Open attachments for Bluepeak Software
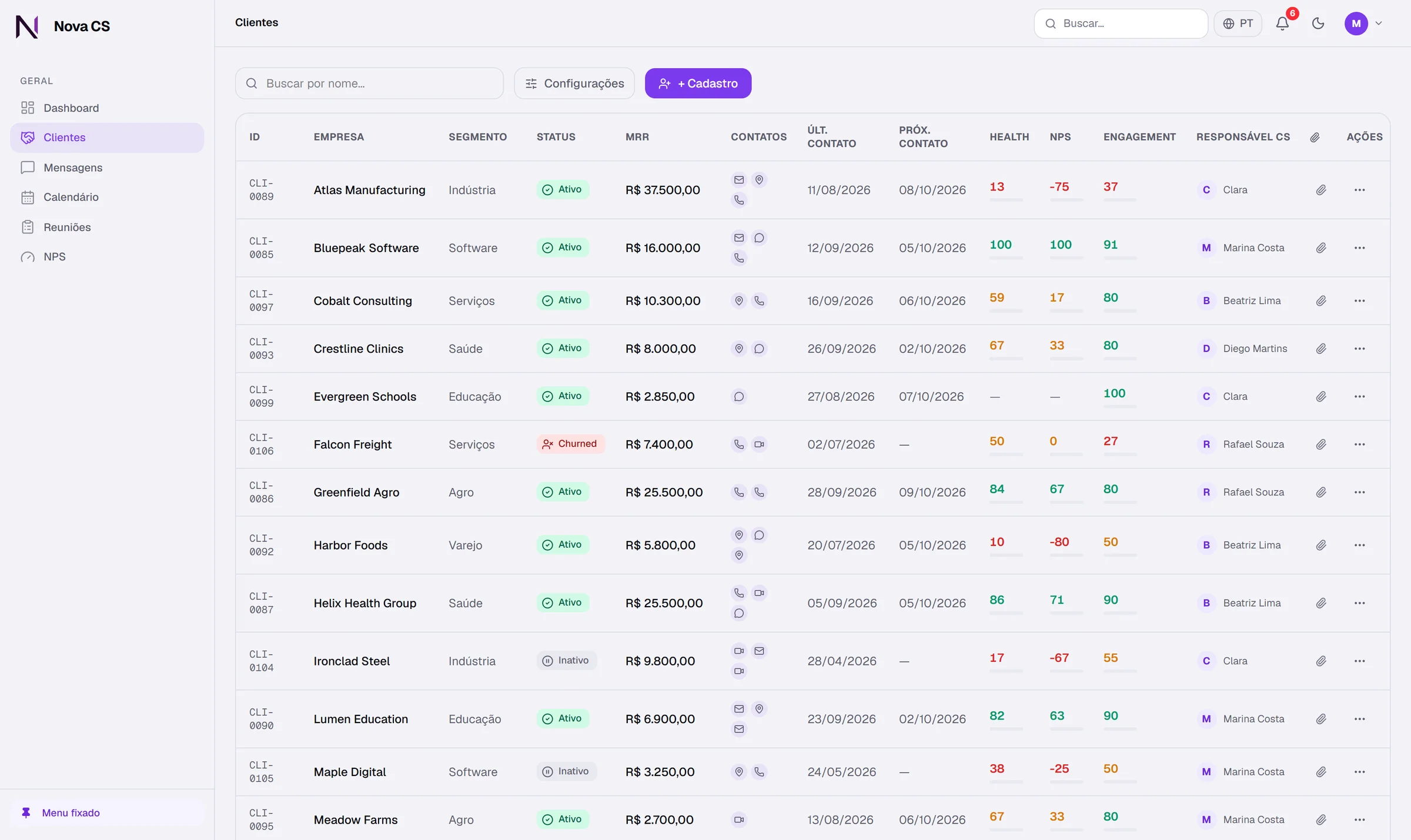The image size is (1411, 840). coord(1321,248)
